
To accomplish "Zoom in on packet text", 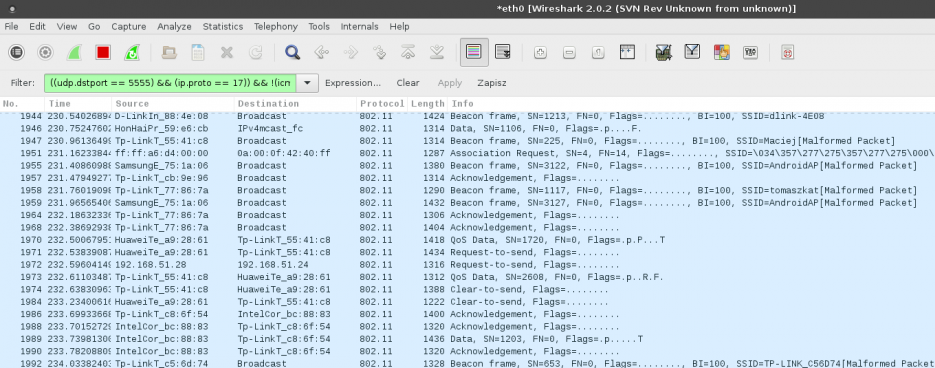I will point(540,52).
